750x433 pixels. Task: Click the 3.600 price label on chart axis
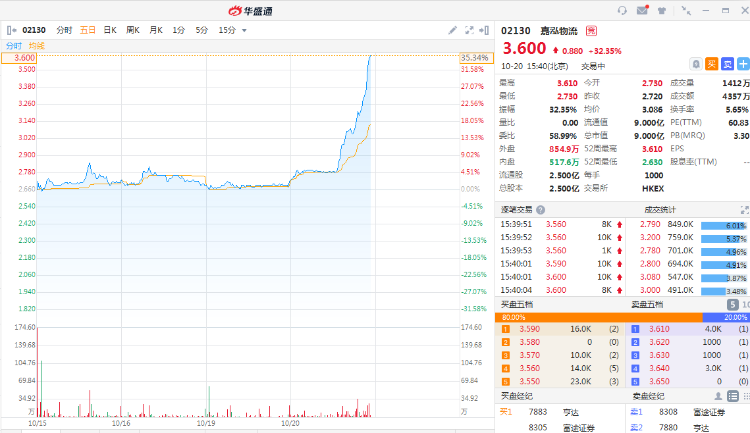click(19, 58)
